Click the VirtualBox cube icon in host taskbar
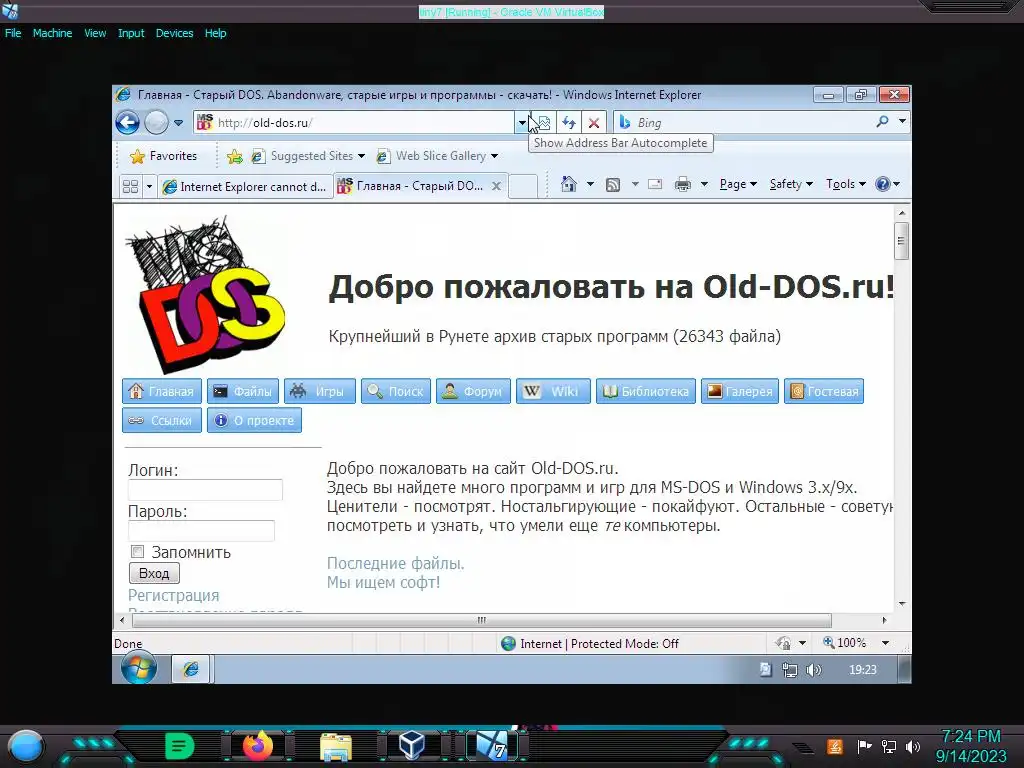 point(412,746)
